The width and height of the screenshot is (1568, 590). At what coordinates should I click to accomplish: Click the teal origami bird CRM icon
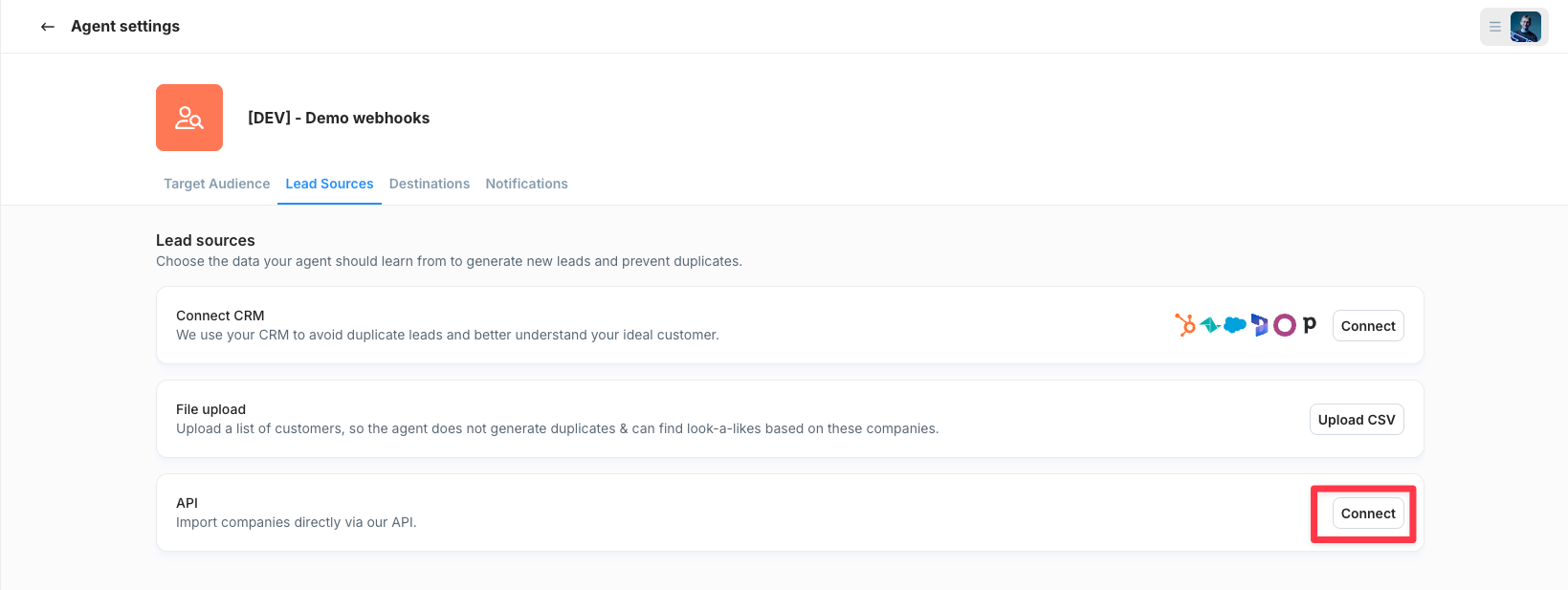[1210, 325]
